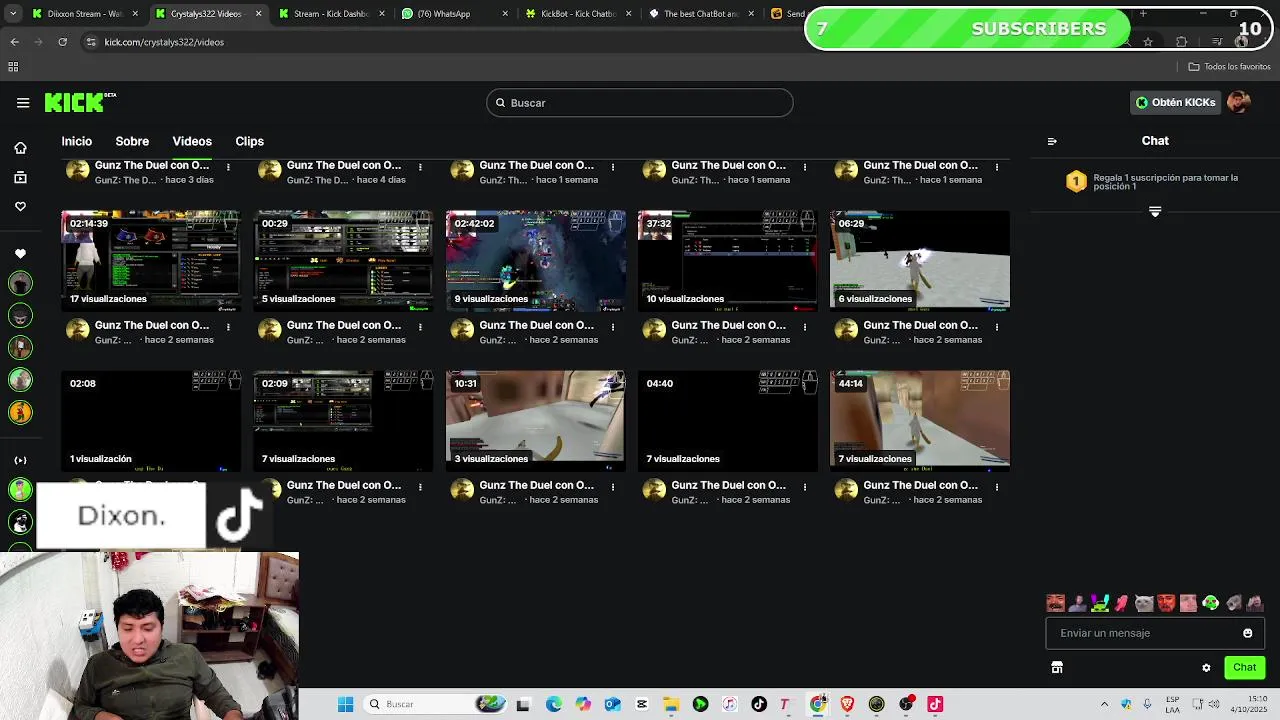1280x720 pixels.
Task: Open the Kick hamburger sidebar menu
Action: coord(23,103)
